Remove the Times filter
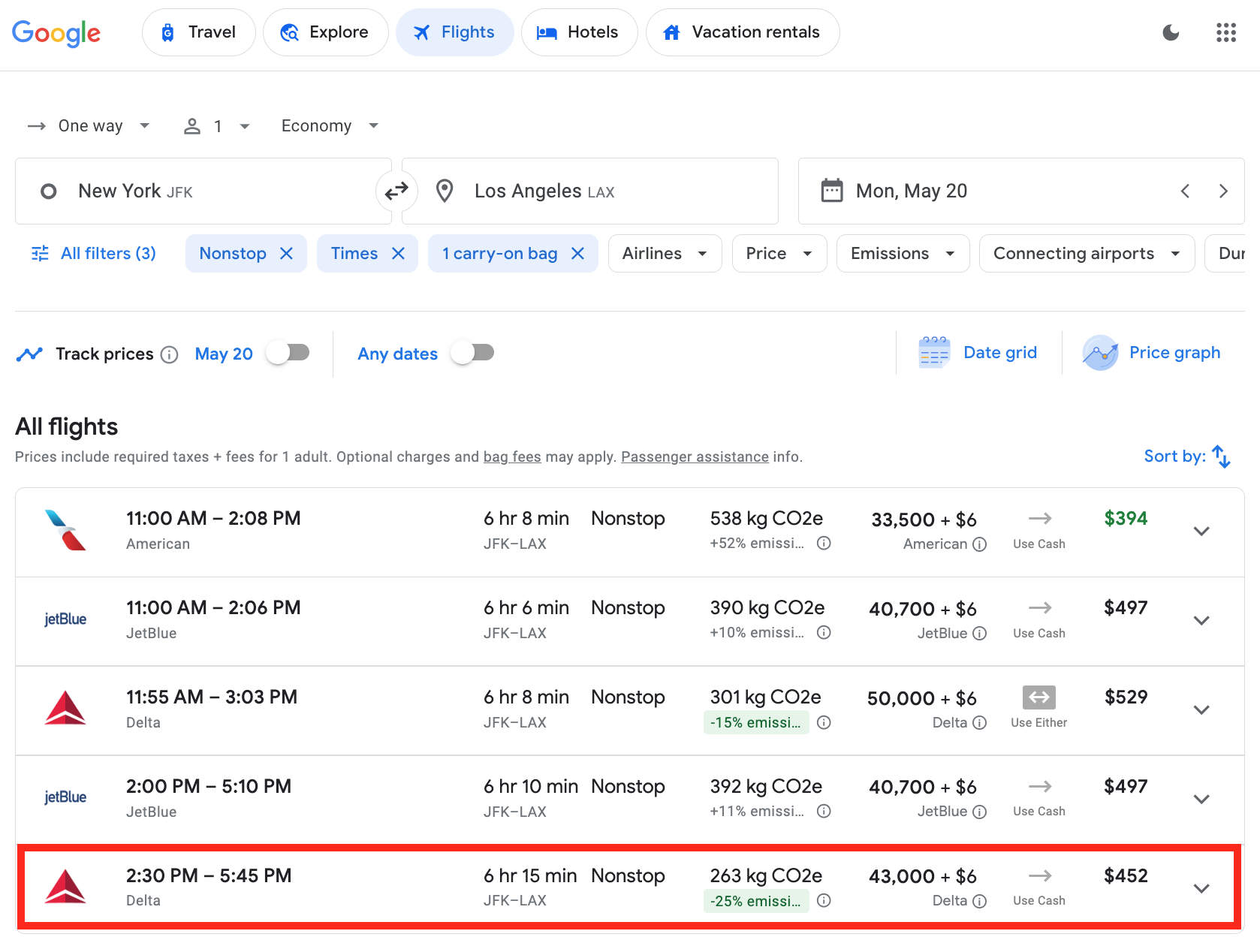This screenshot has width=1260, height=952. coord(398,254)
